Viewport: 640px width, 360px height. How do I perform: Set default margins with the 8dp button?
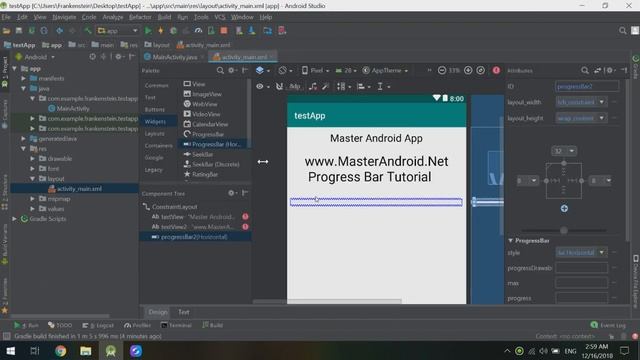pyautogui.click(x=295, y=87)
